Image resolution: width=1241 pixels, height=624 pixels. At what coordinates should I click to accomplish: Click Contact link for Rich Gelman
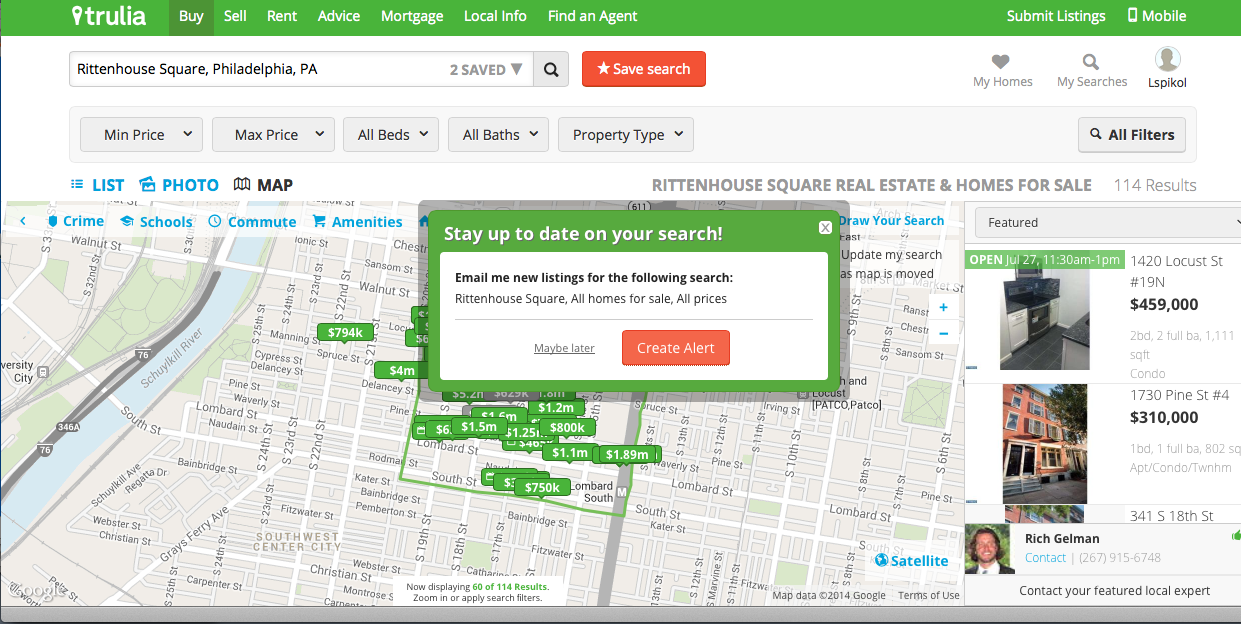(x=1045, y=558)
